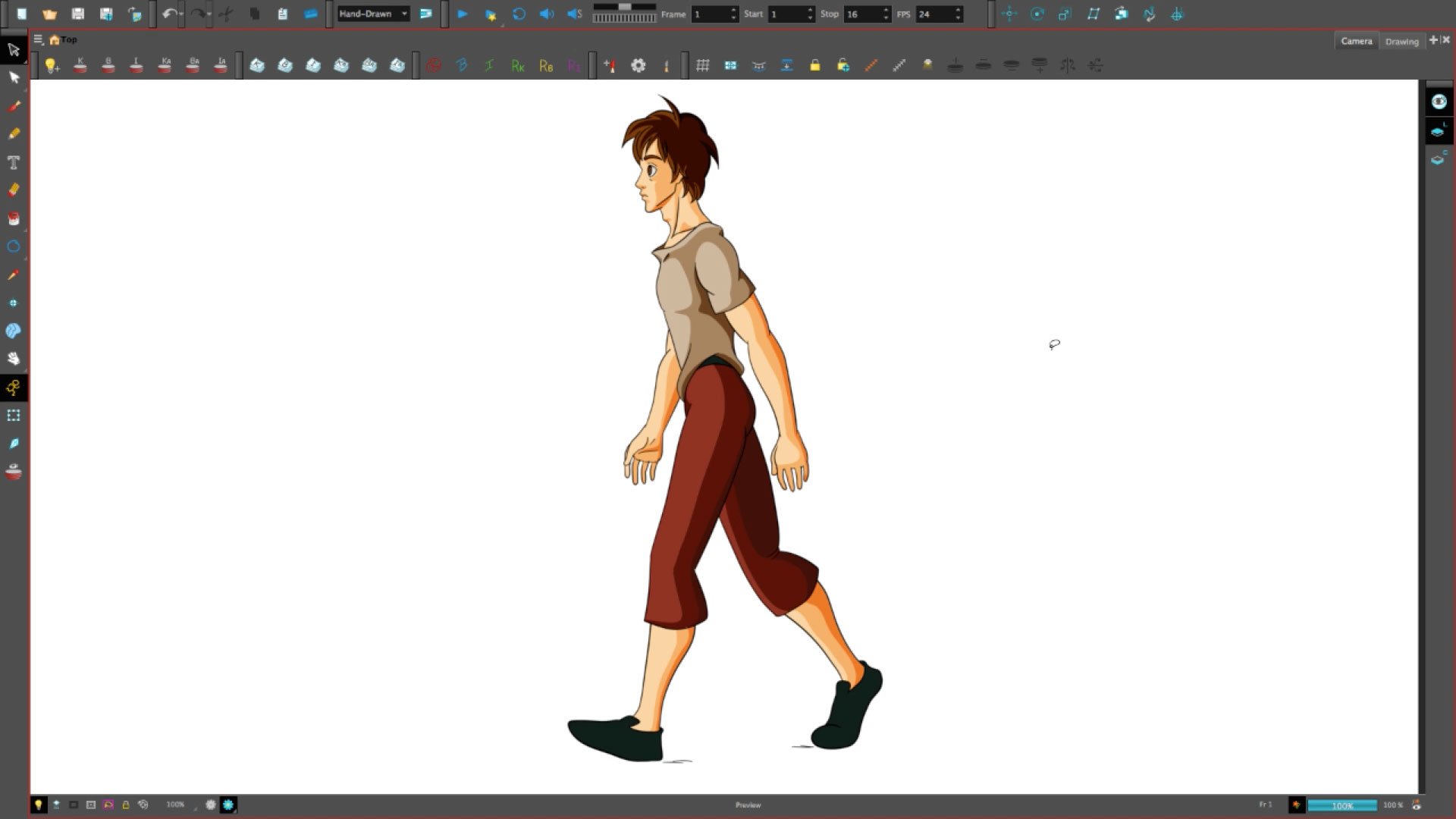Enable Render view mode flower icon

pos(228,805)
